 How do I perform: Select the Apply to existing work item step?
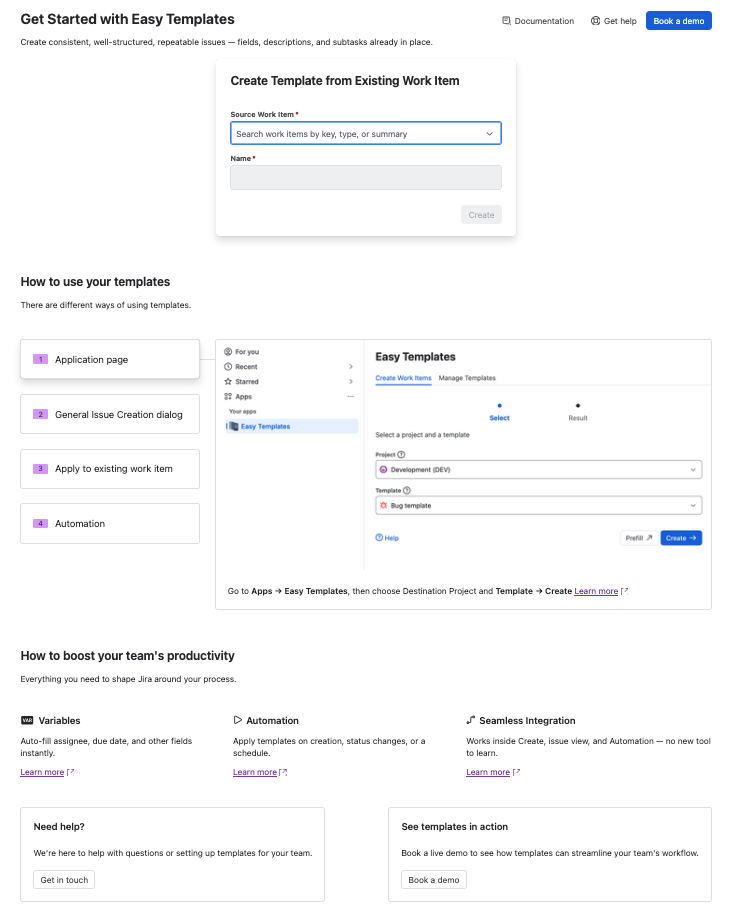tap(110, 469)
